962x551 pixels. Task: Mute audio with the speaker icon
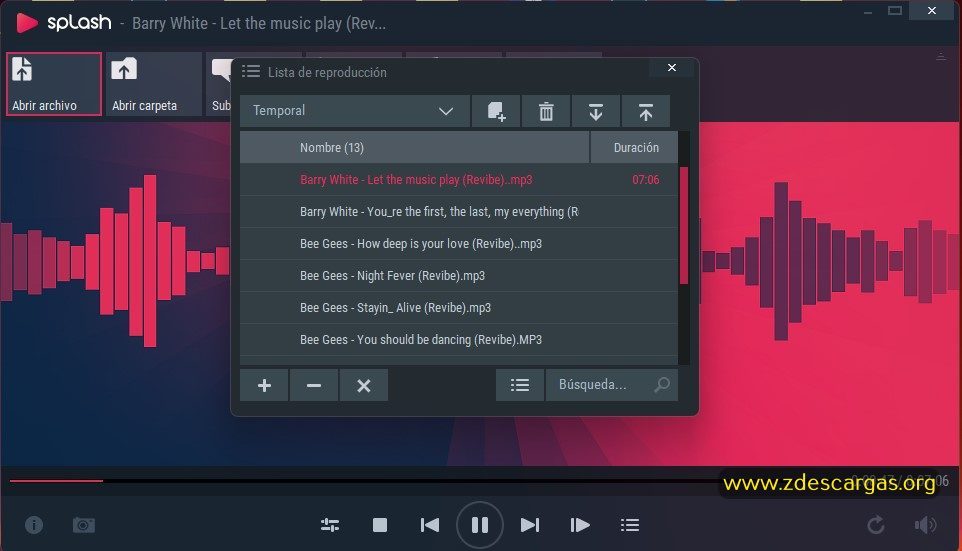(925, 525)
